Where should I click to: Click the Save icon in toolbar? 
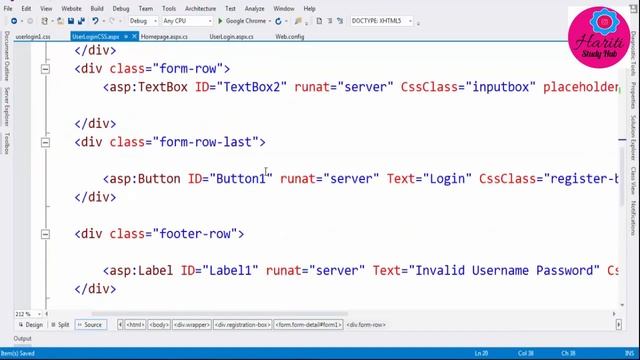click(71, 21)
